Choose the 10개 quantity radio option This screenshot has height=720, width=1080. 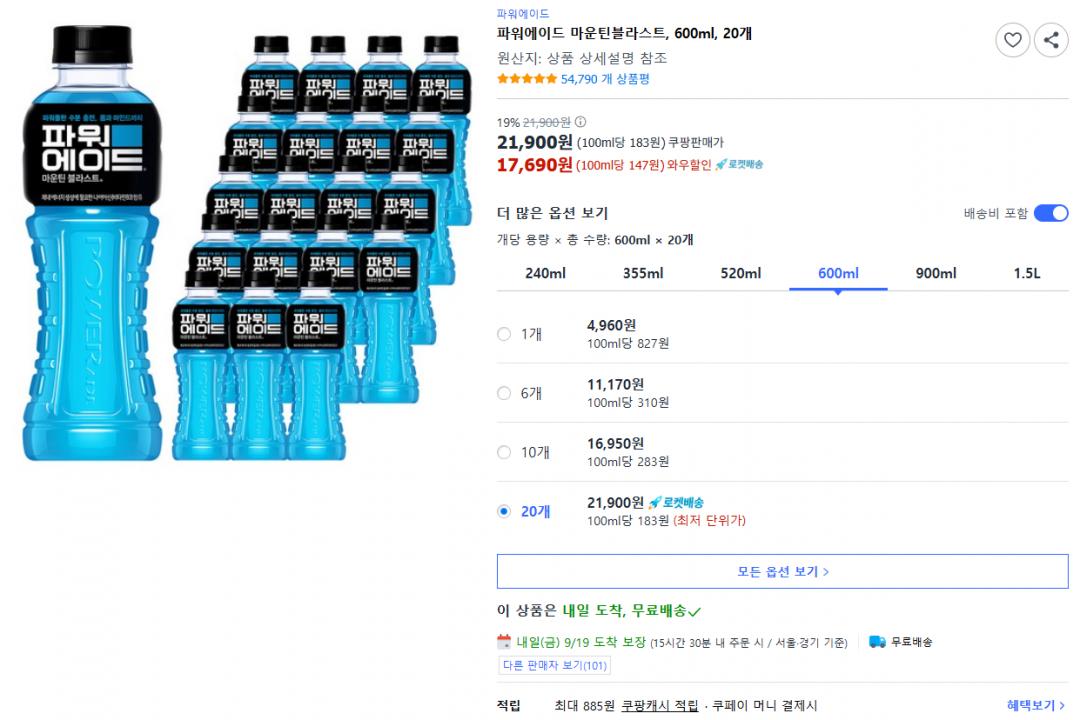click(x=504, y=452)
